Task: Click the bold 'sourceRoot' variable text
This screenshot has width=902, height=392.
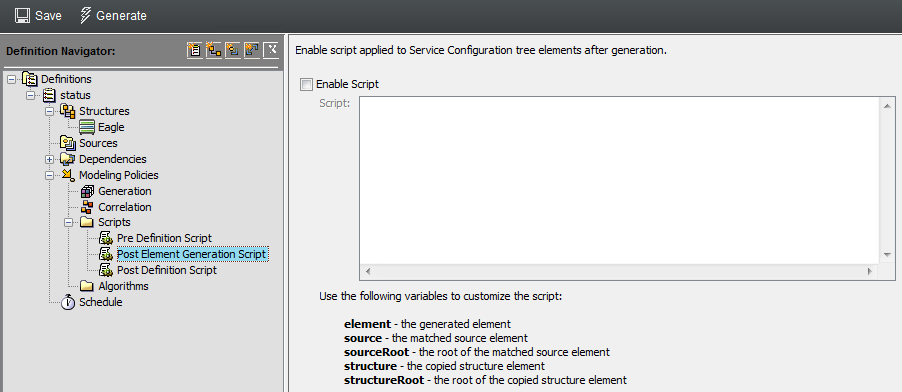Action: point(376,352)
